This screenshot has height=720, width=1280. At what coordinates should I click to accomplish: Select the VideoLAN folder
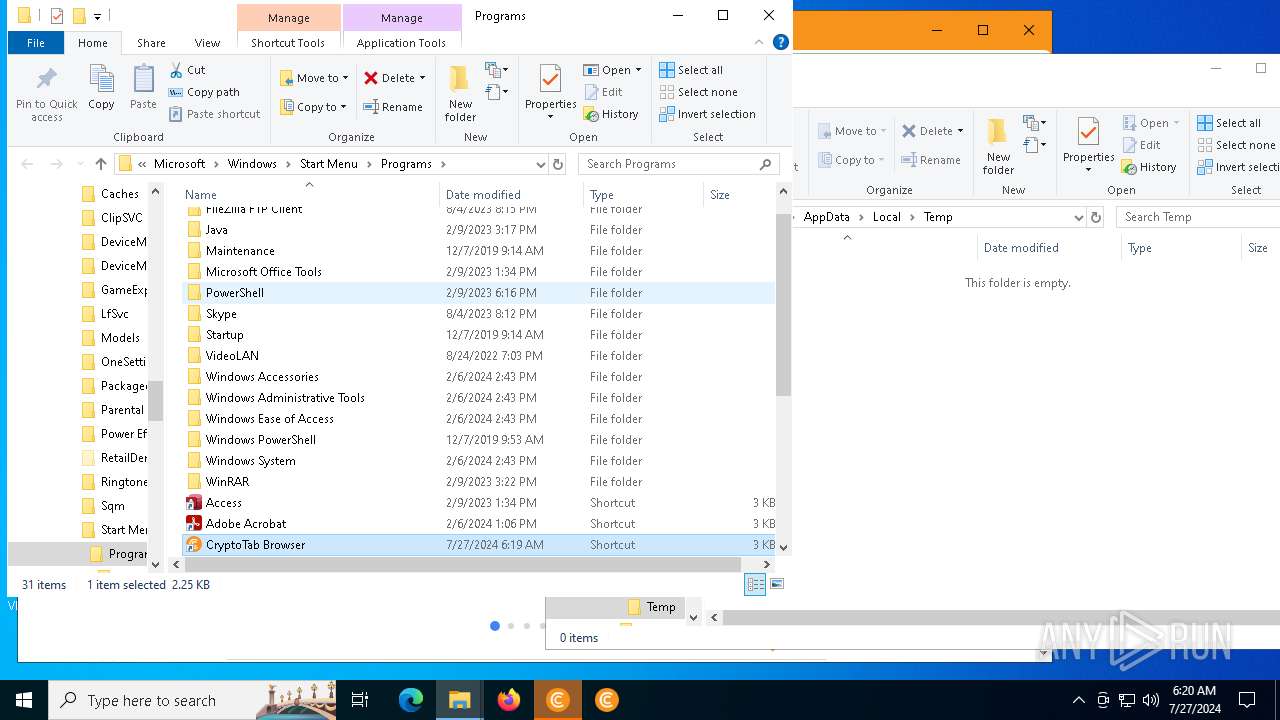click(478, 356)
